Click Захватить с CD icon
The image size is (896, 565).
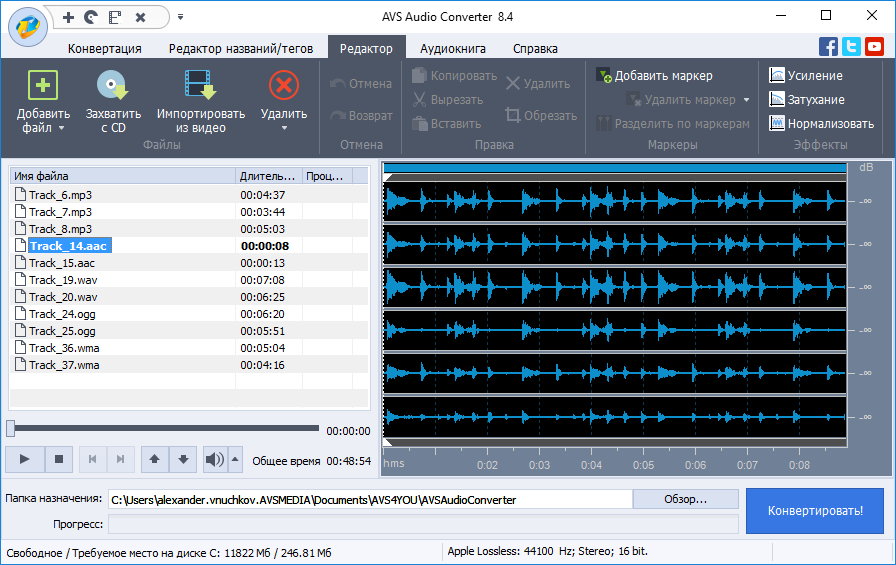coord(113,86)
